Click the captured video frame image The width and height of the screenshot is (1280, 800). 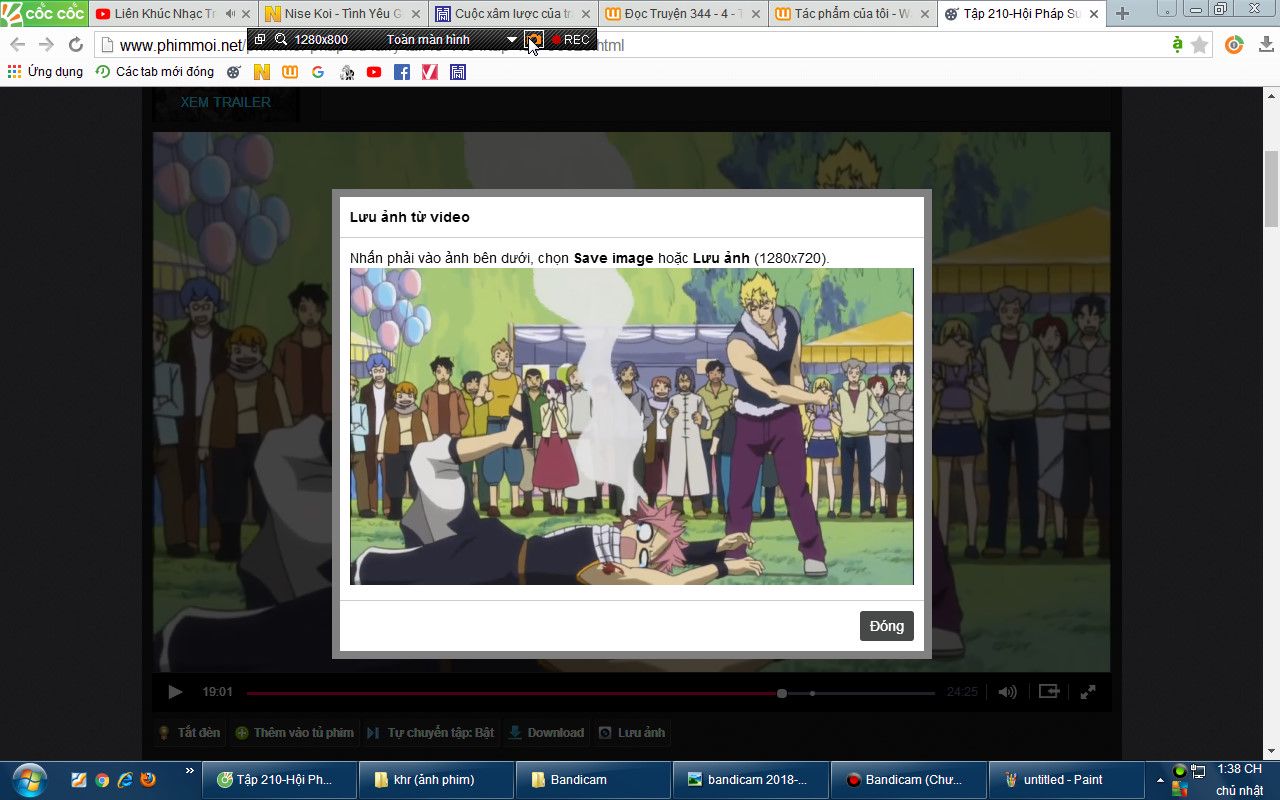tap(631, 426)
